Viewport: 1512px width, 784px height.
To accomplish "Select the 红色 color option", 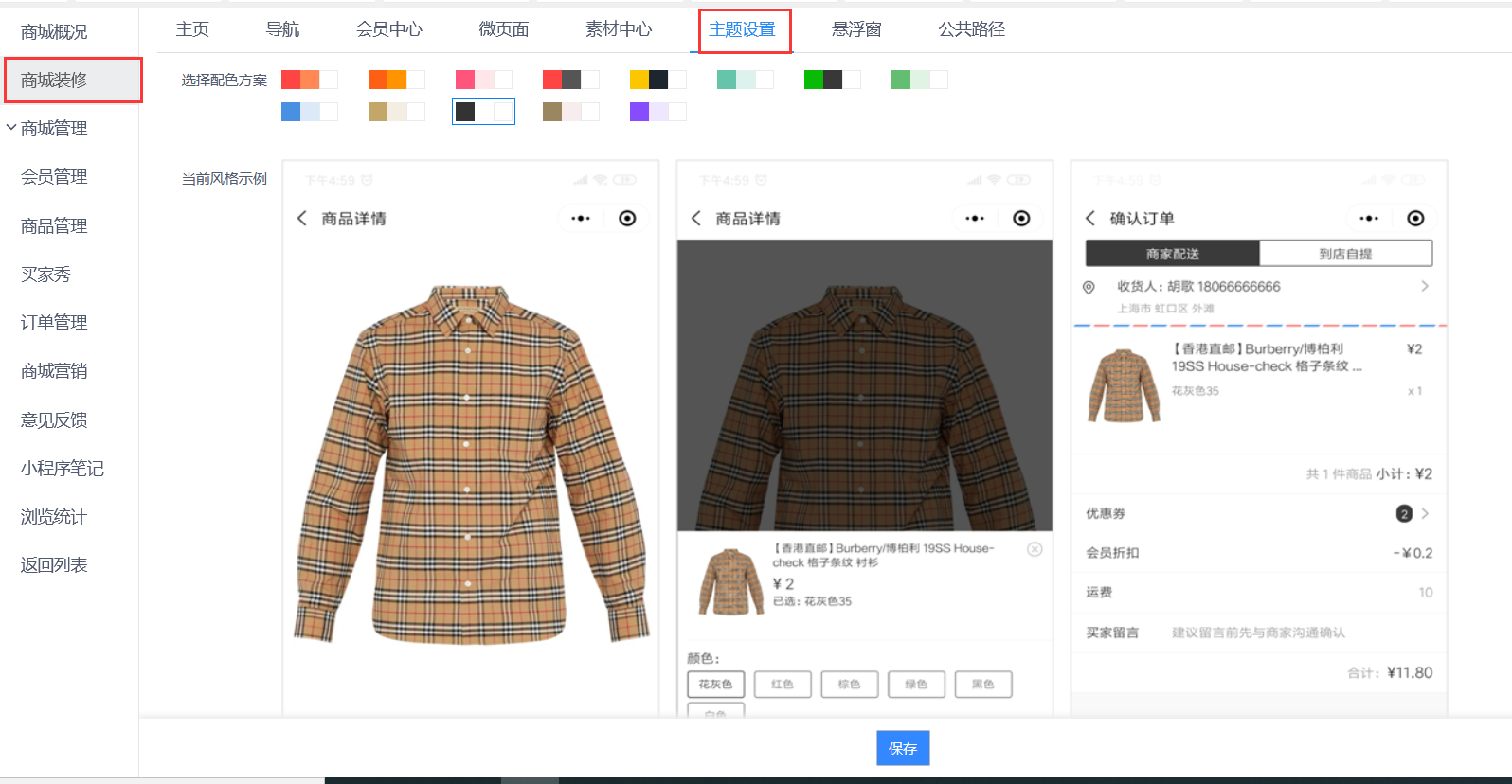I will point(783,685).
